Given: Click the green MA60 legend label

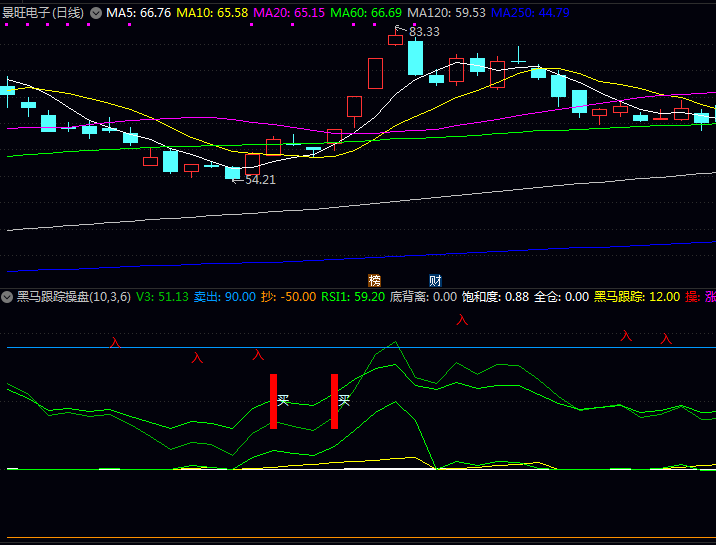Looking at the screenshot, I should pos(365,13).
